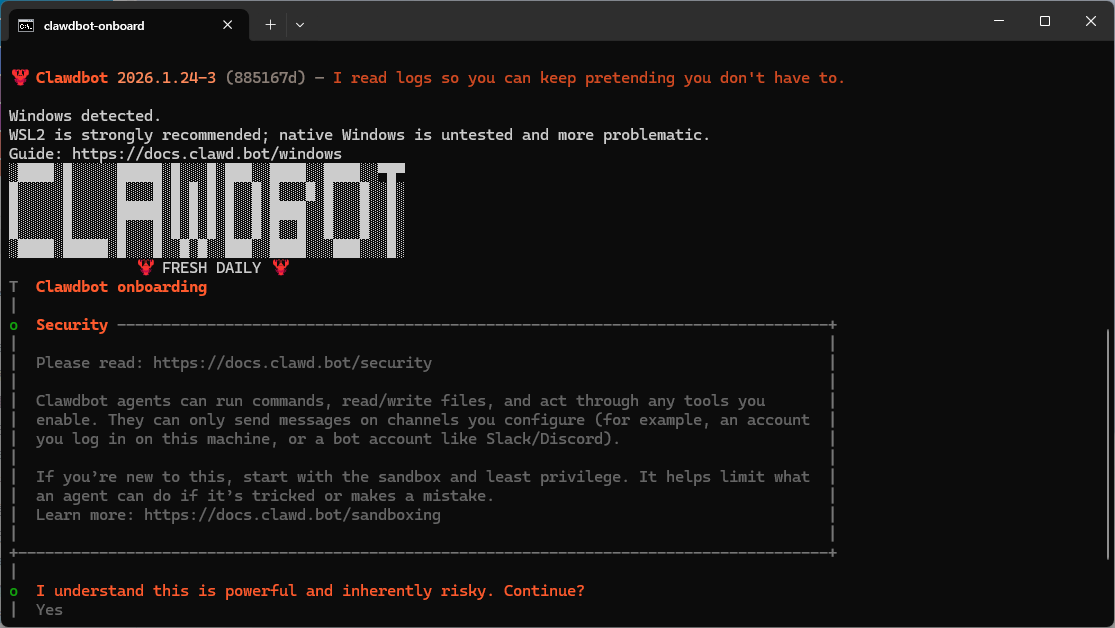Open the docs.clawd.bot/security link
The width and height of the screenshot is (1115, 628).
point(292,363)
